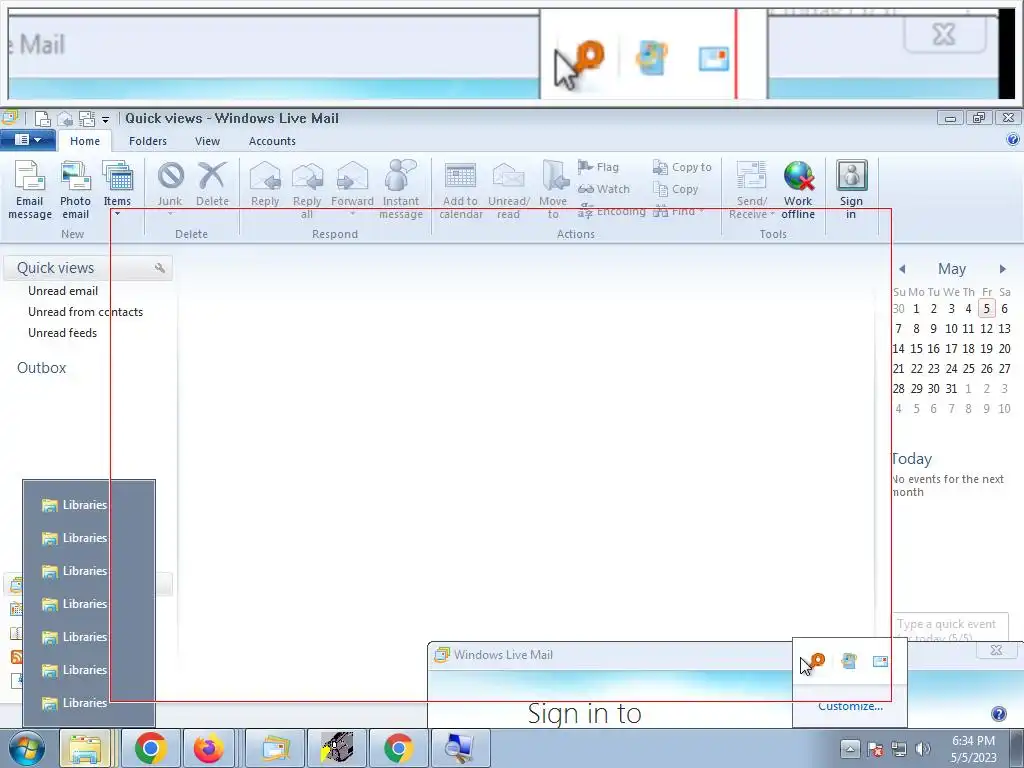Switch to the Folders tab
The image size is (1024, 768).
[148, 141]
